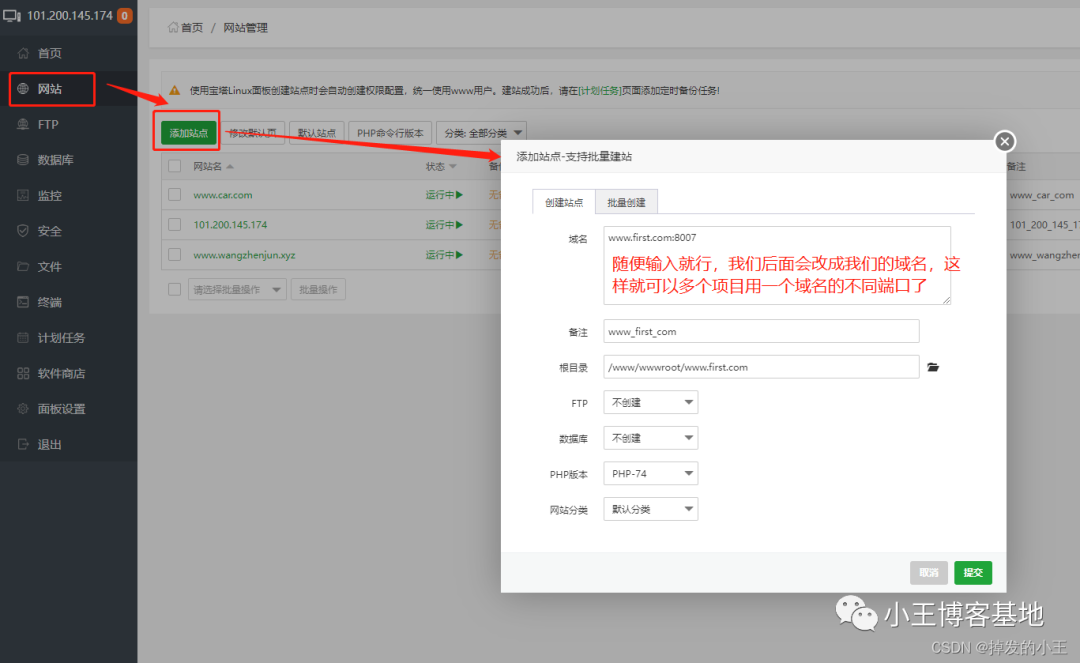This screenshot has height=663, width=1080.
Task: Click the monitor icon beside server IP
Action: 12,16
